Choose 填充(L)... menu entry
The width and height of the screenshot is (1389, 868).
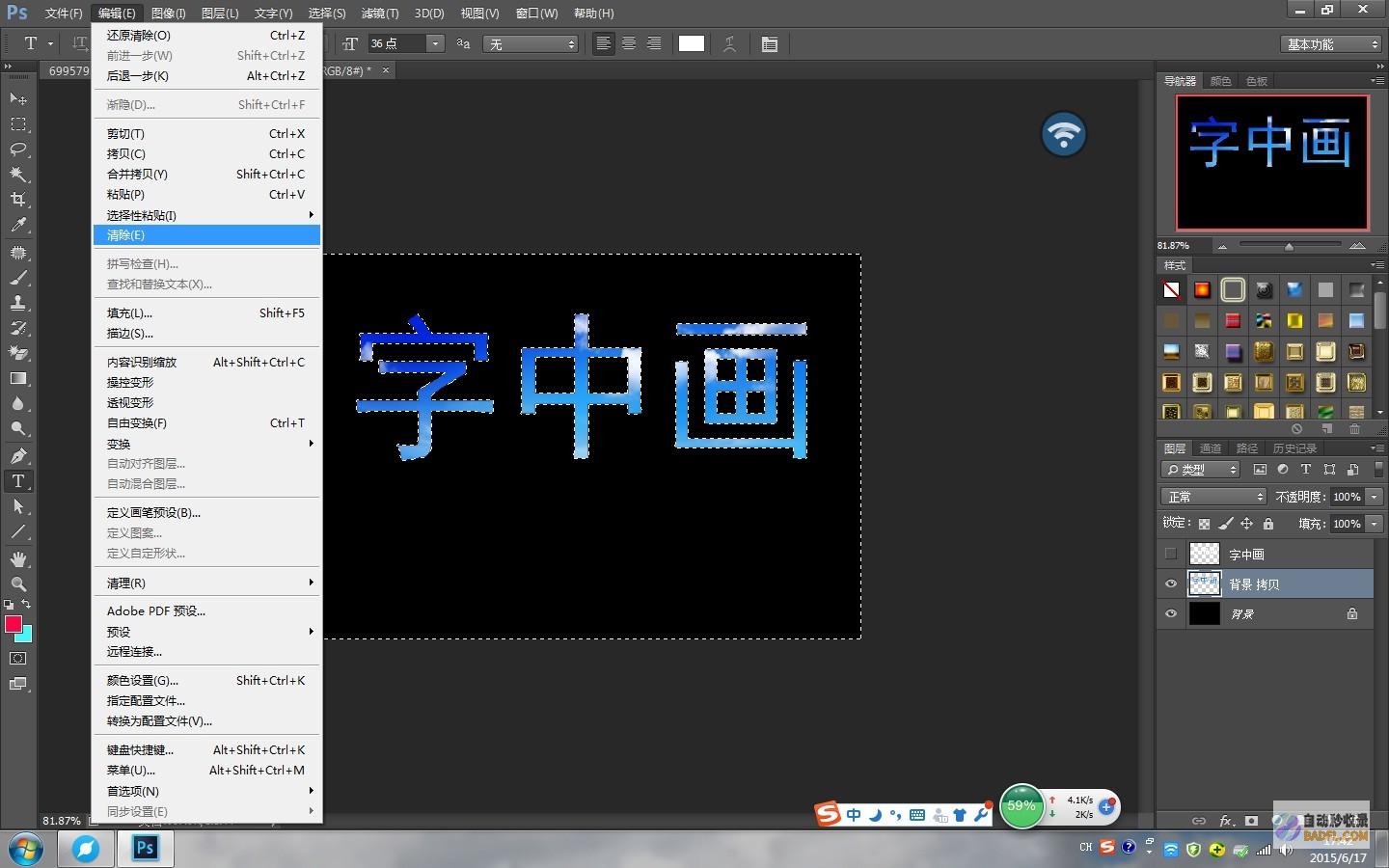(x=206, y=313)
